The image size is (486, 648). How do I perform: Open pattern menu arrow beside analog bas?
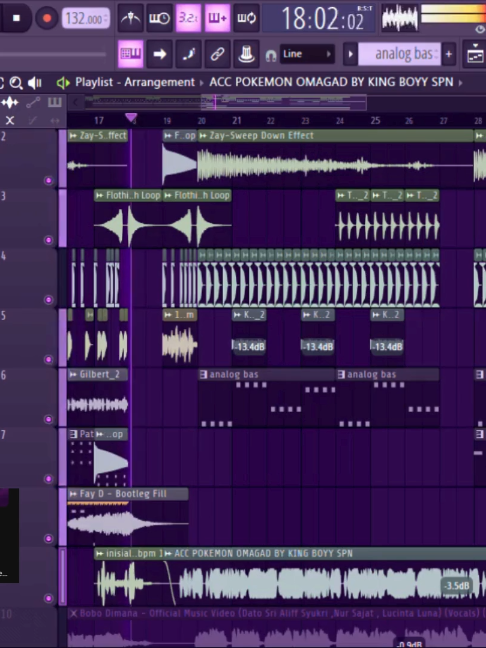click(x=350, y=54)
